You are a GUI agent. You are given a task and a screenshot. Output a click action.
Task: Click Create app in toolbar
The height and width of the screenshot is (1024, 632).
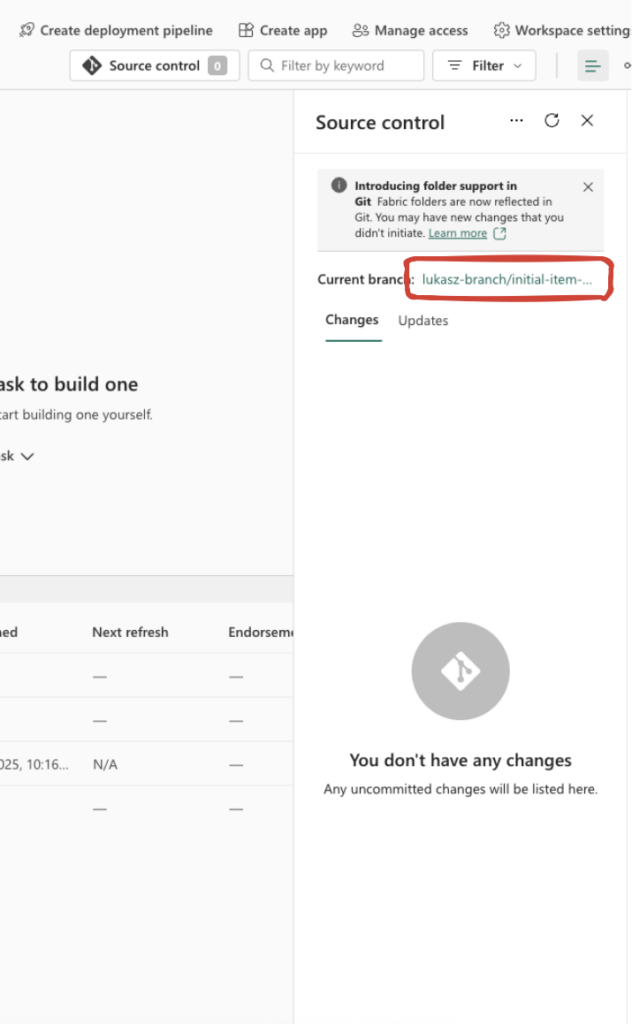coord(283,30)
